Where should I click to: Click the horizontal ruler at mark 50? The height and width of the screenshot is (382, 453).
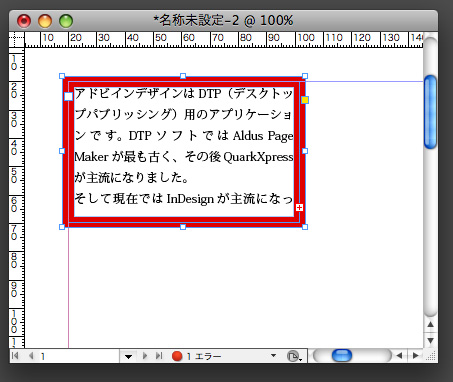coord(161,38)
